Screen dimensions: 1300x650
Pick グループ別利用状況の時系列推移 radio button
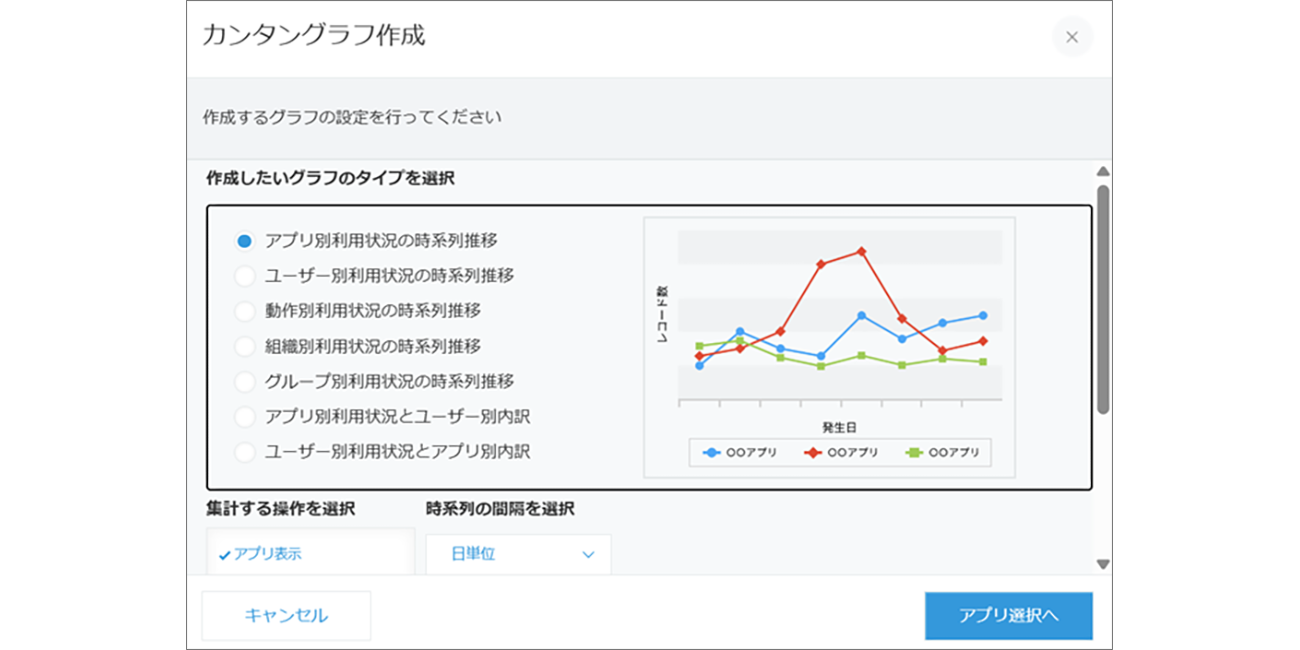[x=244, y=382]
